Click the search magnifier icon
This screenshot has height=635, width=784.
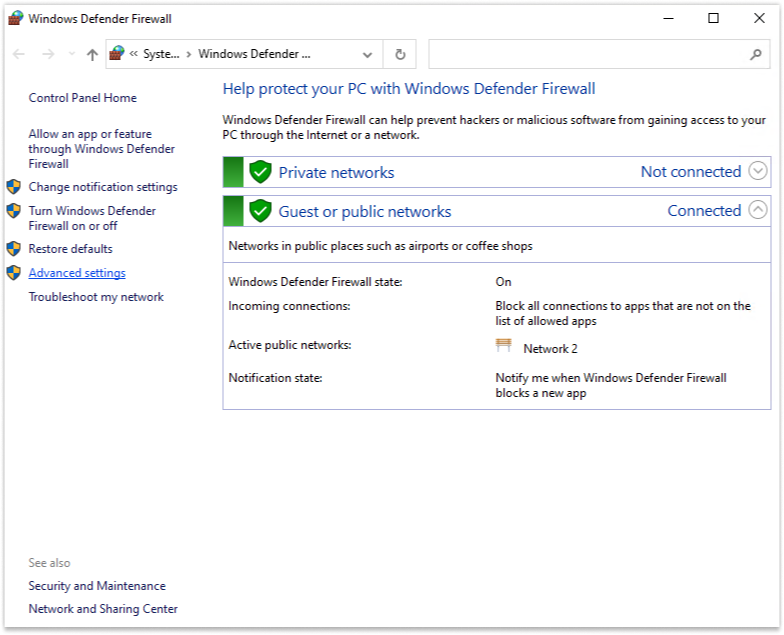click(756, 54)
